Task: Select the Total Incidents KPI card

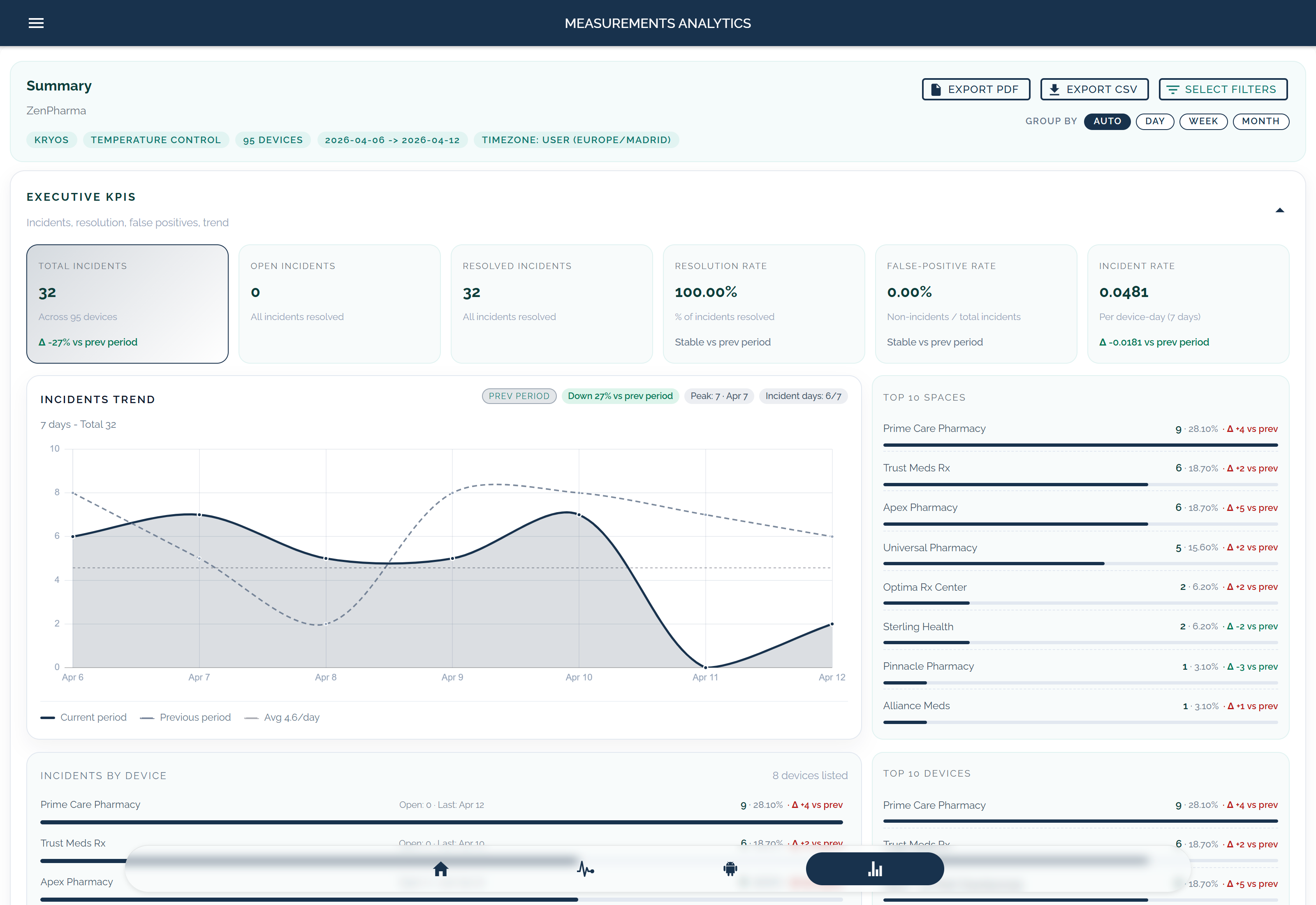Action: pyautogui.click(x=127, y=304)
